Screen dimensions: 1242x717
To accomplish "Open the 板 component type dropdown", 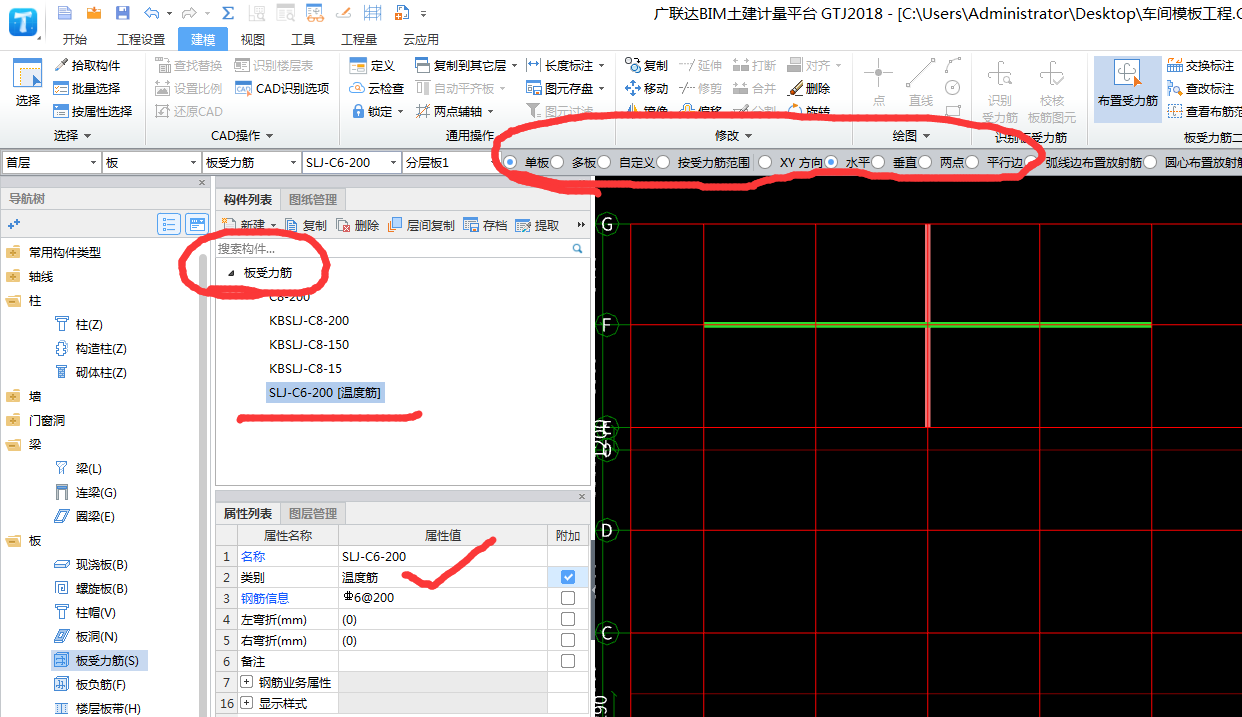I will [151, 162].
